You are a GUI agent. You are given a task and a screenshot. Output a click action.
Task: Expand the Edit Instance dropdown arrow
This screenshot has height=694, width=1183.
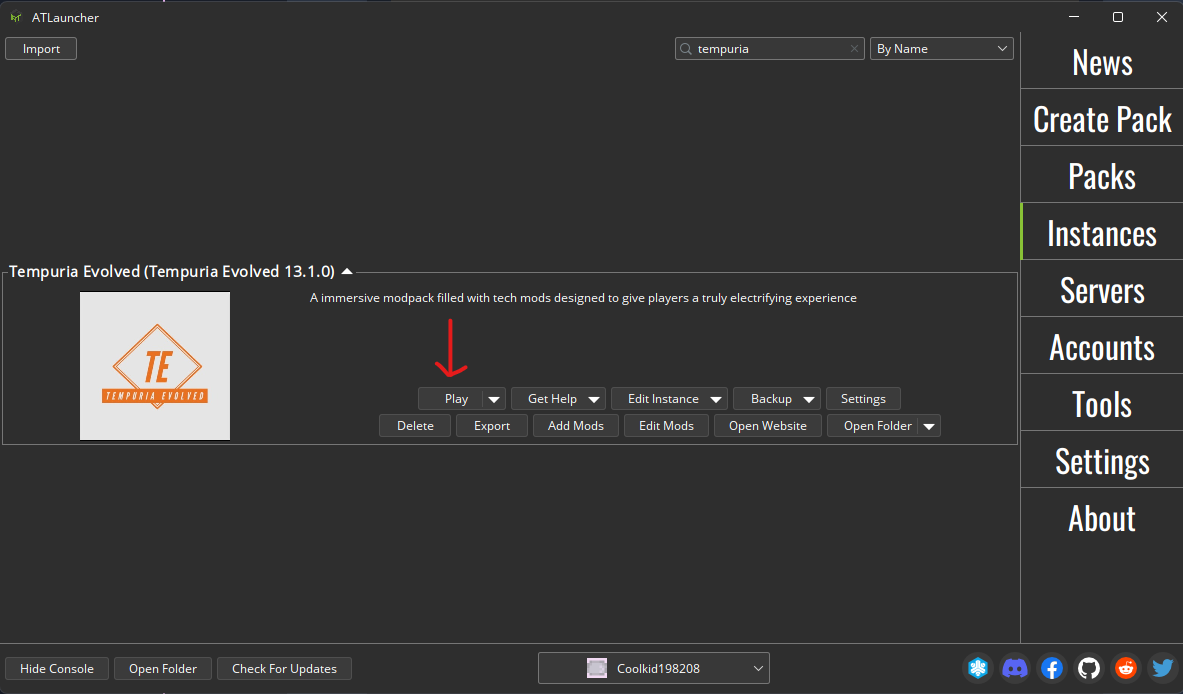point(716,399)
